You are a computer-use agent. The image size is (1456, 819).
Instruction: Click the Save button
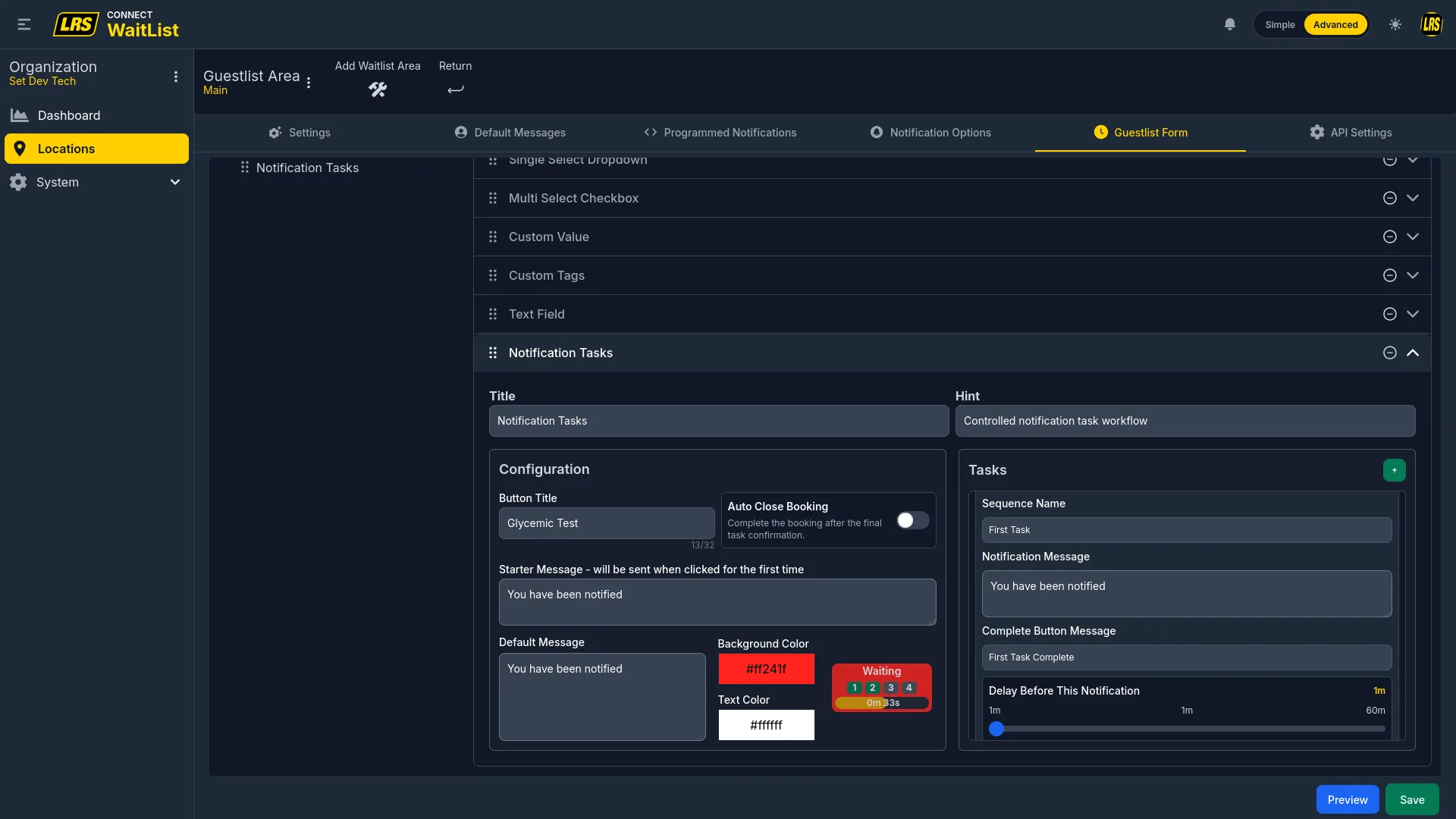coord(1412,799)
